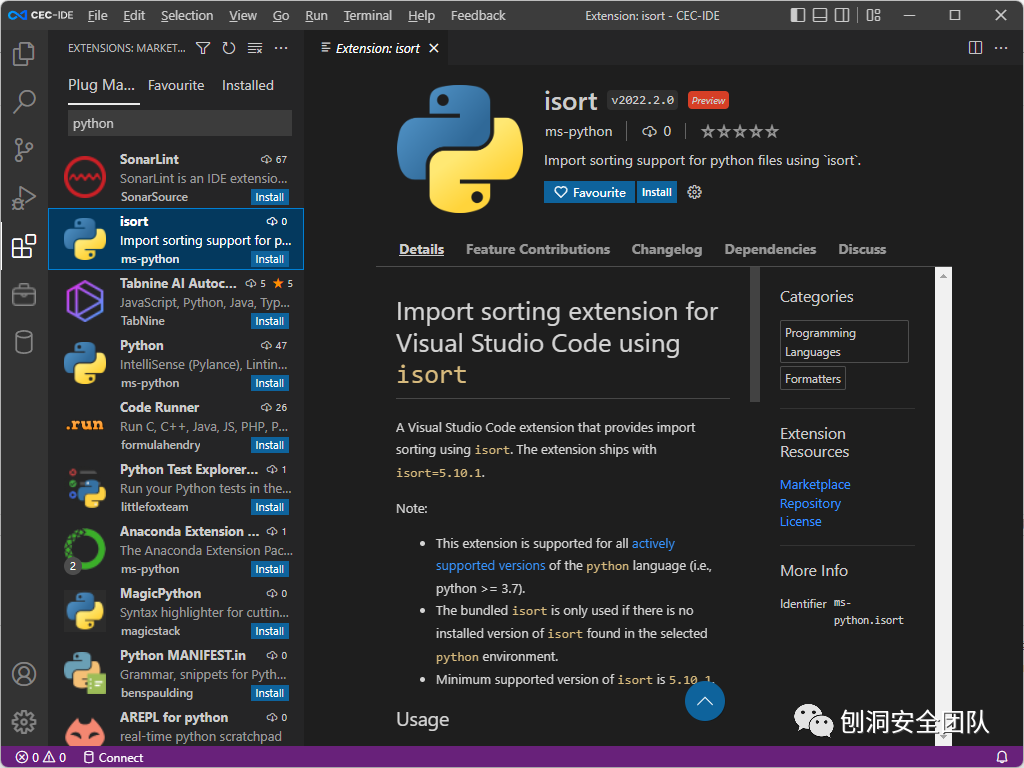Open the toolbox briefcase activity bar icon
The height and width of the screenshot is (768, 1024).
coord(24,295)
